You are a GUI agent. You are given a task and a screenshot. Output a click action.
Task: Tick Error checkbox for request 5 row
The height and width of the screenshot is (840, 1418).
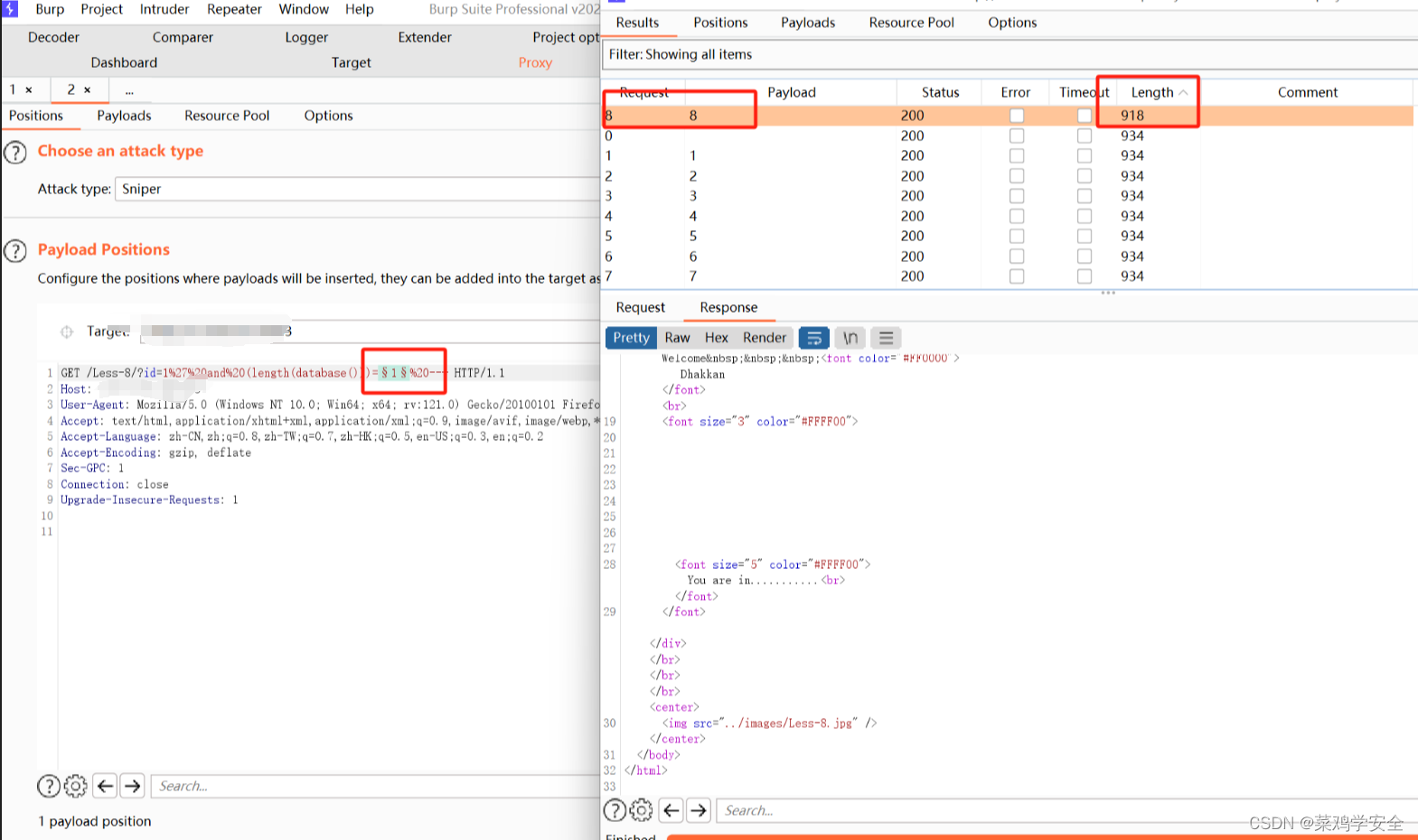click(x=1017, y=236)
